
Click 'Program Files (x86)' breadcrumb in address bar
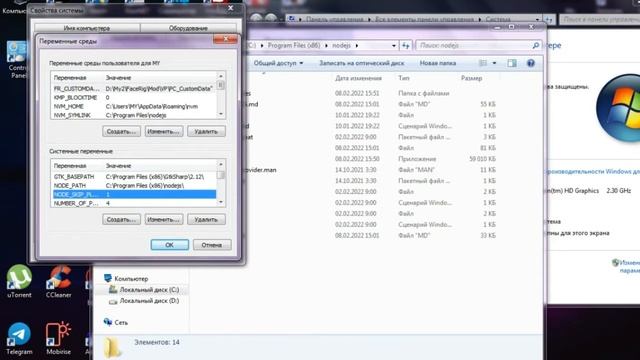pos(293,46)
